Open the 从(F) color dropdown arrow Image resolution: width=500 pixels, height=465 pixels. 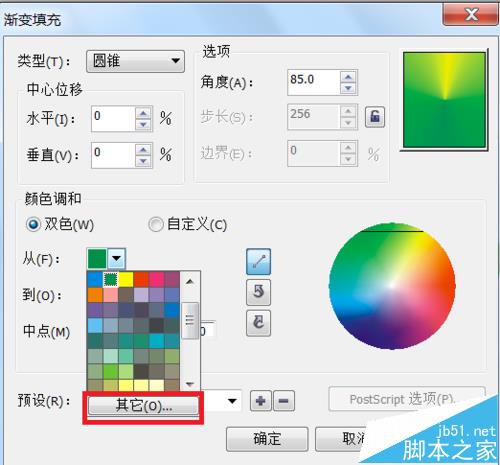click(x=116, y=258)
